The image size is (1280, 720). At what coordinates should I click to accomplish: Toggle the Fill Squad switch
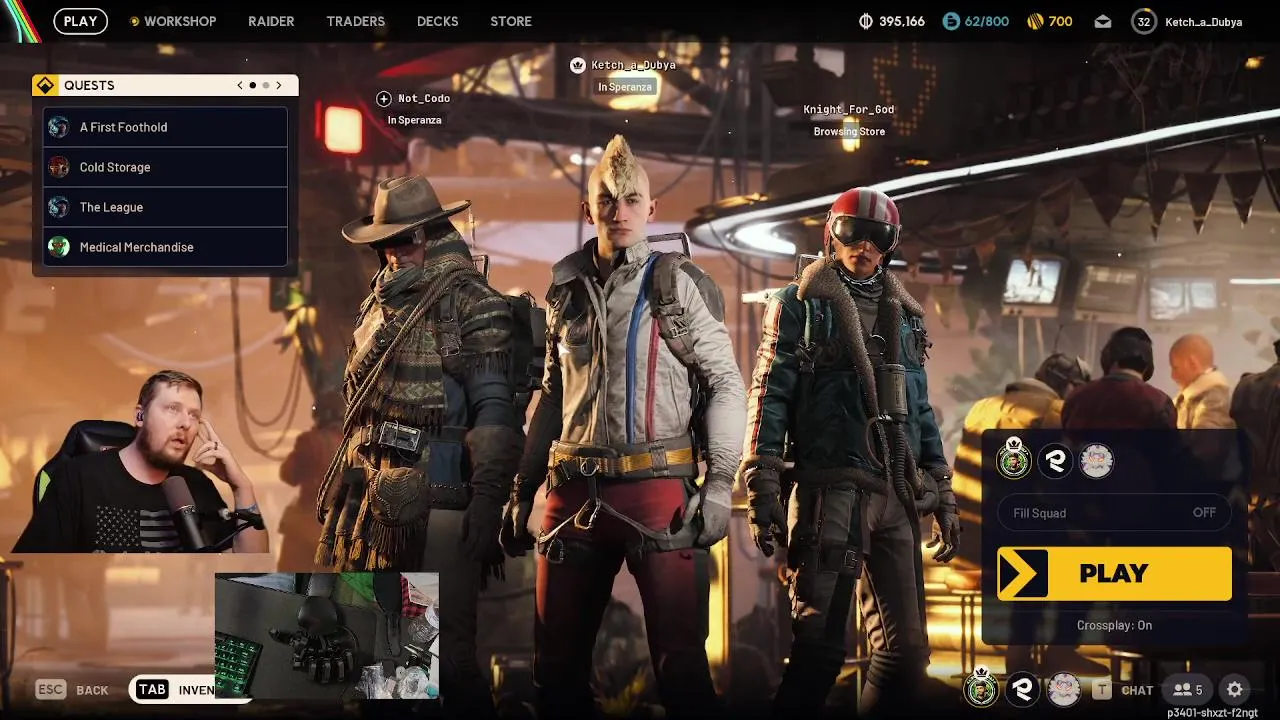tap(1114, 513)
